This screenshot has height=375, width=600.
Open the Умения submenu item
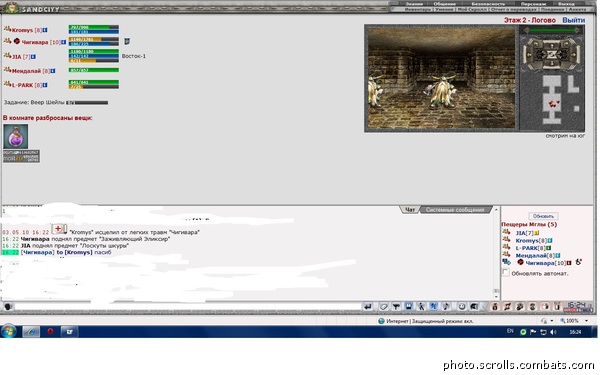click(444, 9)
